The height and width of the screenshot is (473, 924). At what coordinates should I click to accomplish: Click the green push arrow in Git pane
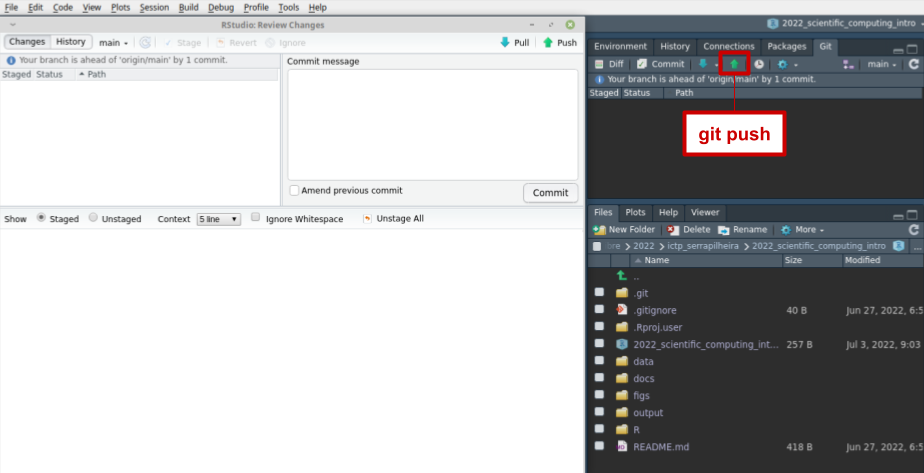click(734, 64)
